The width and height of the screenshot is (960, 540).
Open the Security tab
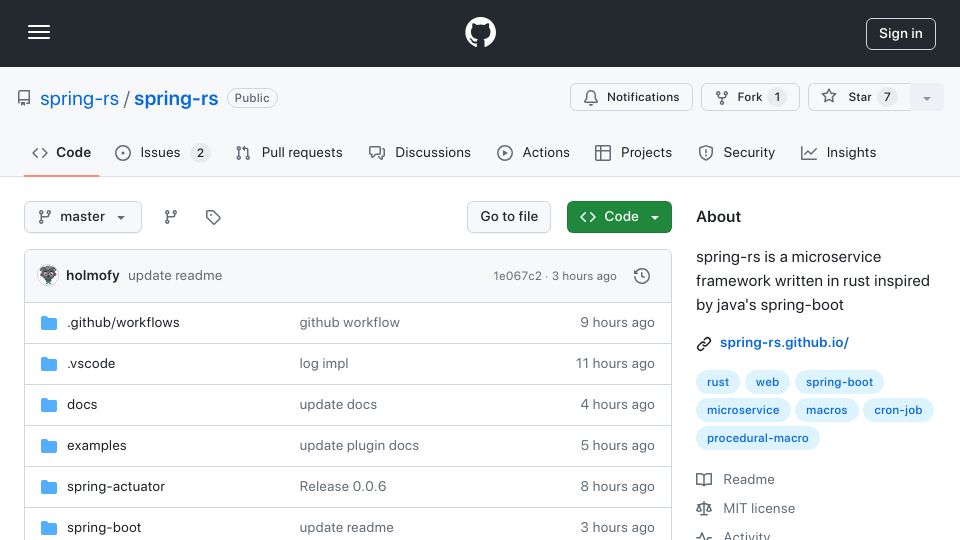737,152
